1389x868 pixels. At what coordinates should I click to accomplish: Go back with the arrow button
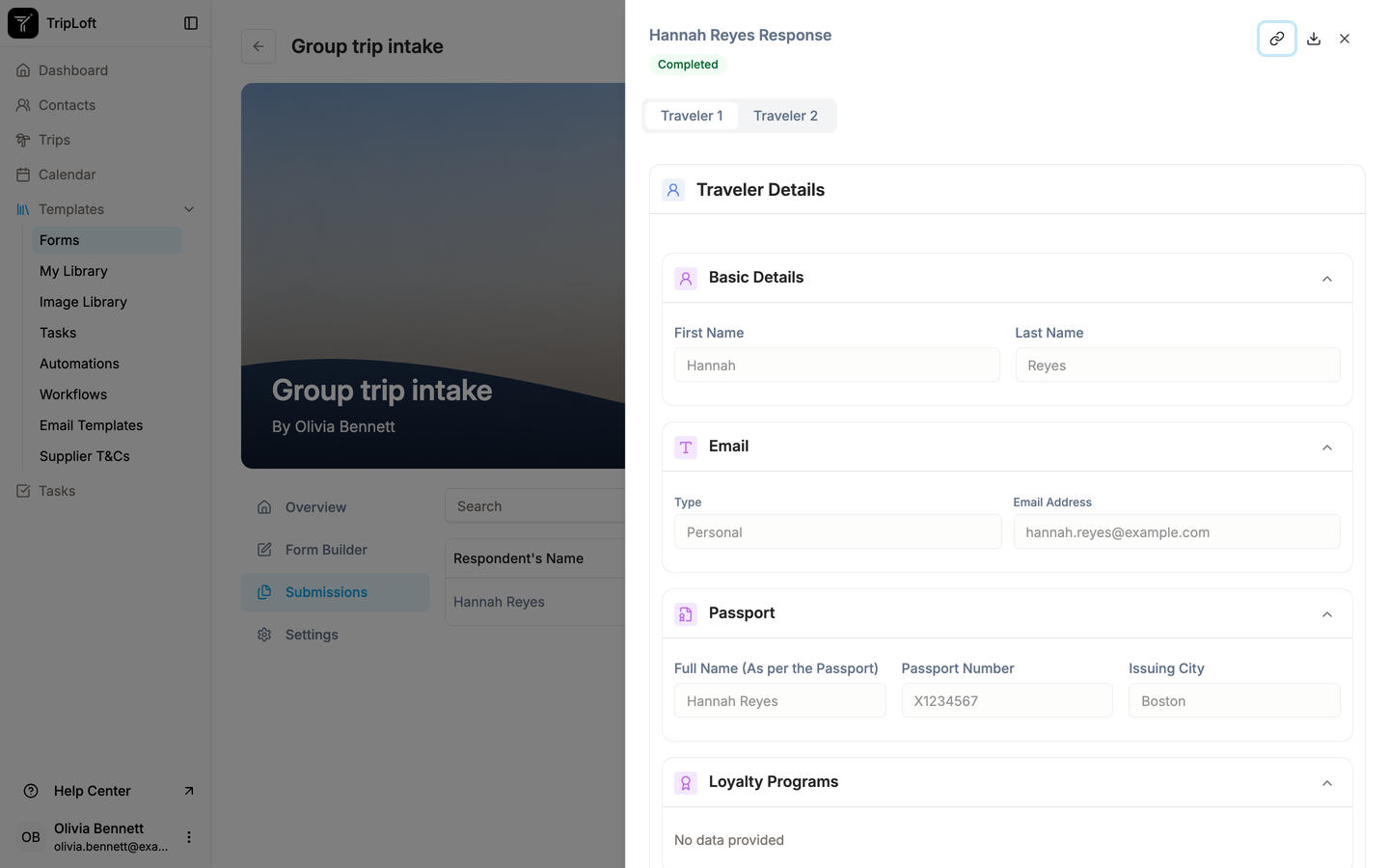(259, 46)
